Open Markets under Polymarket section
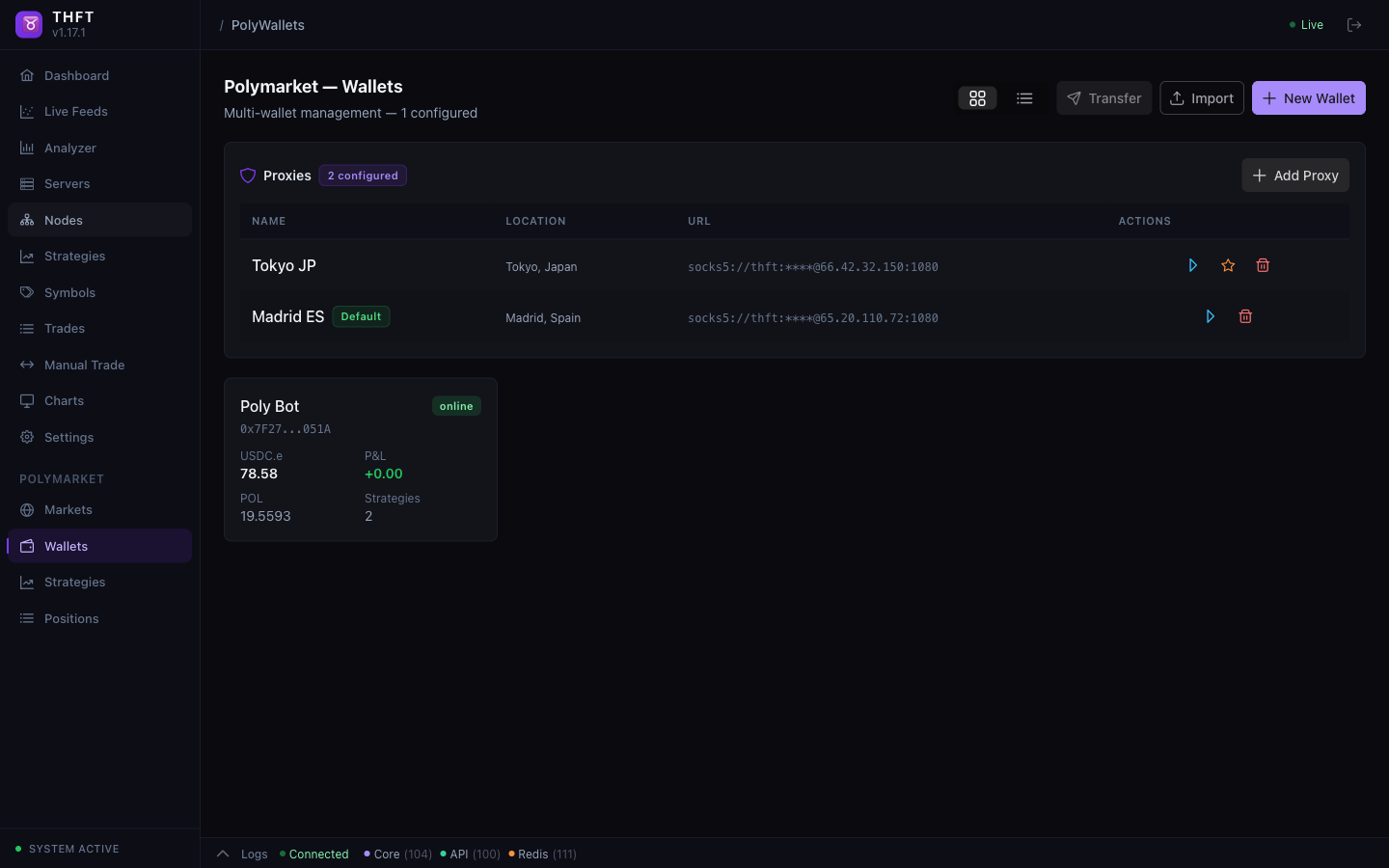Viewport: 1389px width, 868px height. point(28,509)
